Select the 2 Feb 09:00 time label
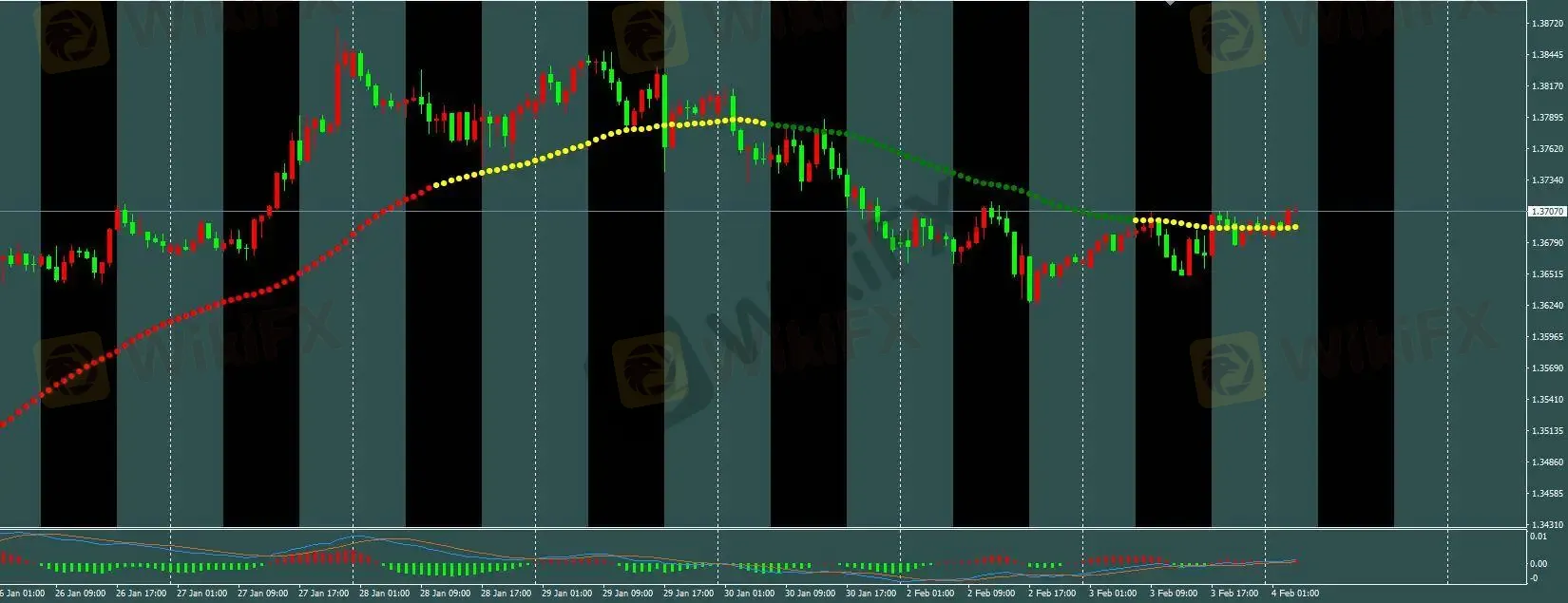This screenshot has height=603, width=1568. [x=990, y=594]
